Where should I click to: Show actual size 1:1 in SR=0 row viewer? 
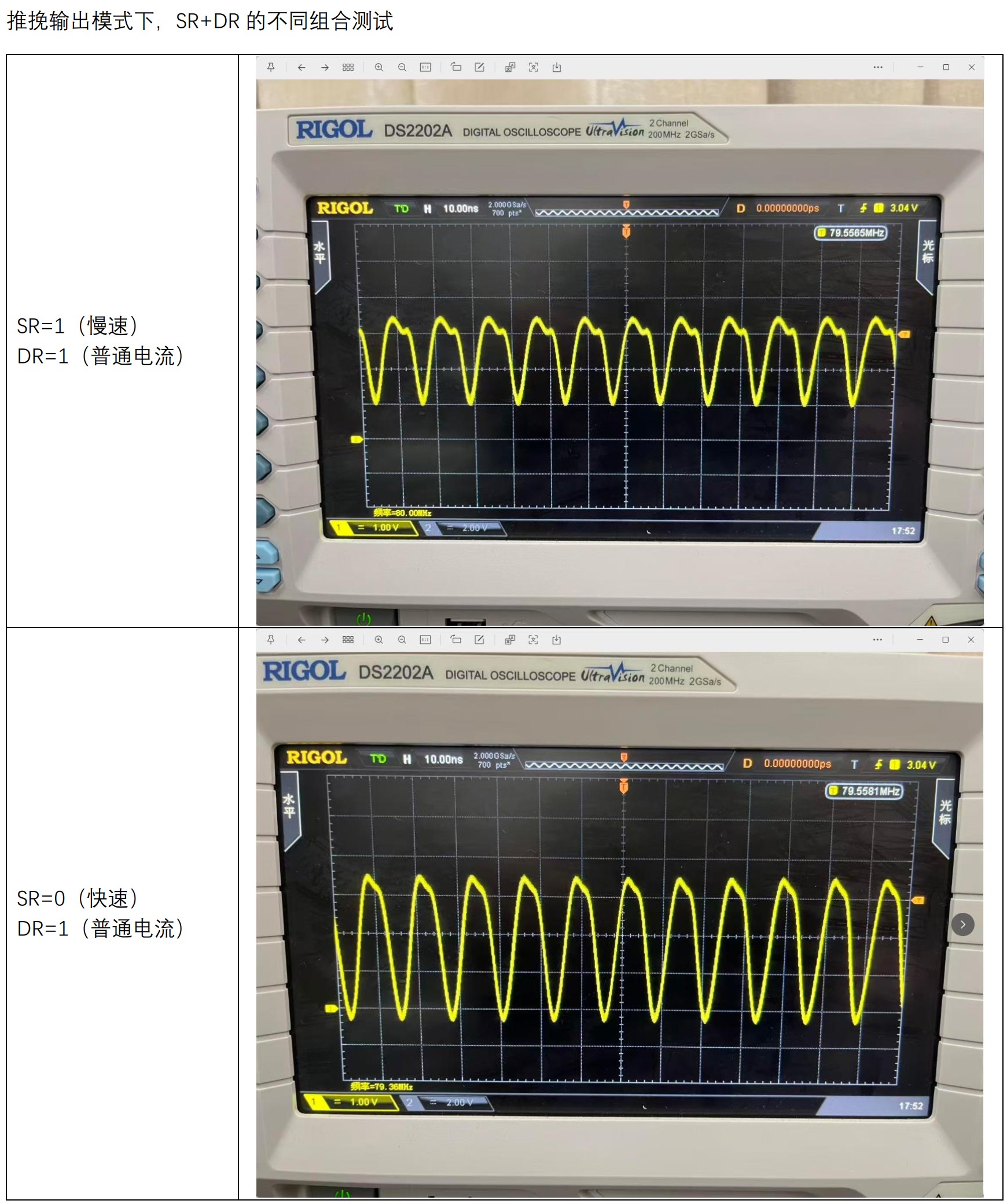click(425, 640)
